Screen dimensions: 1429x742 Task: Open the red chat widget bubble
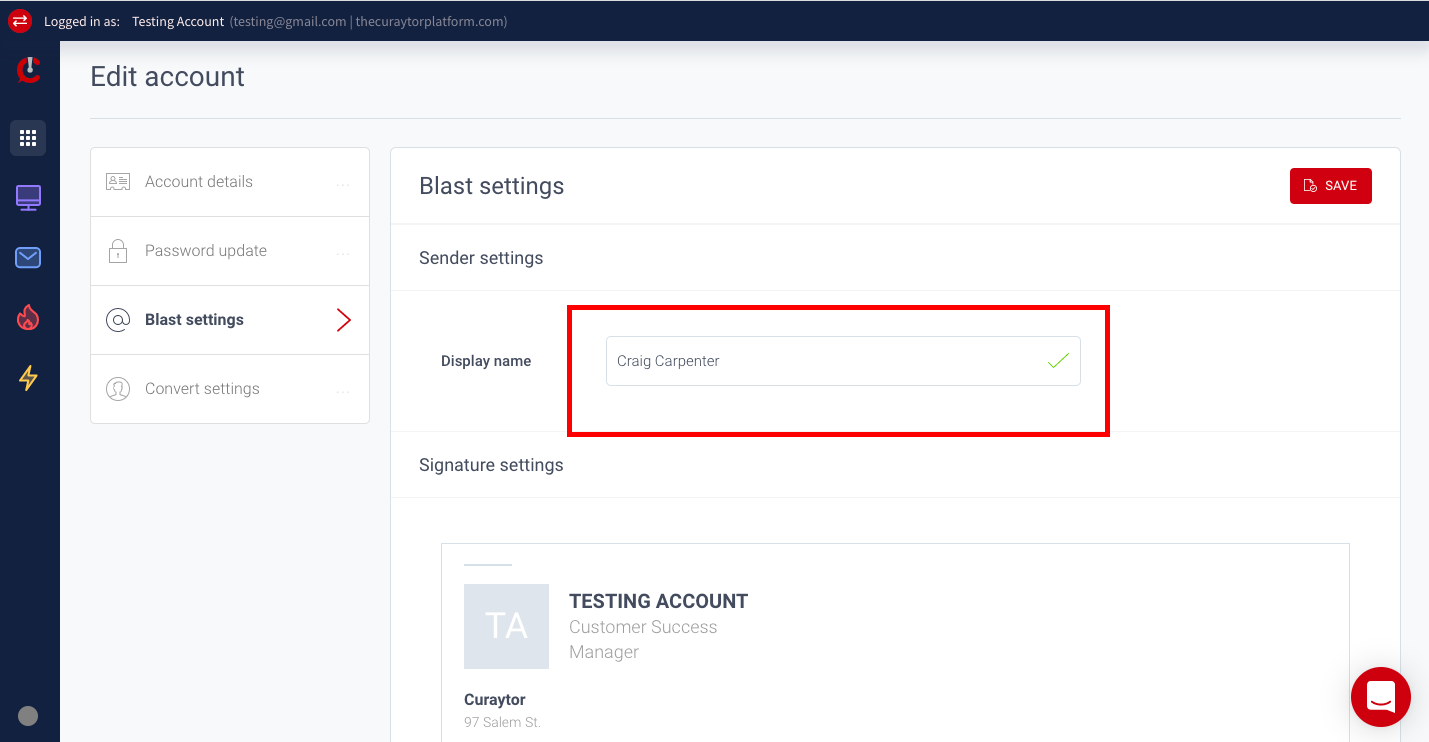coord(1381,697)
